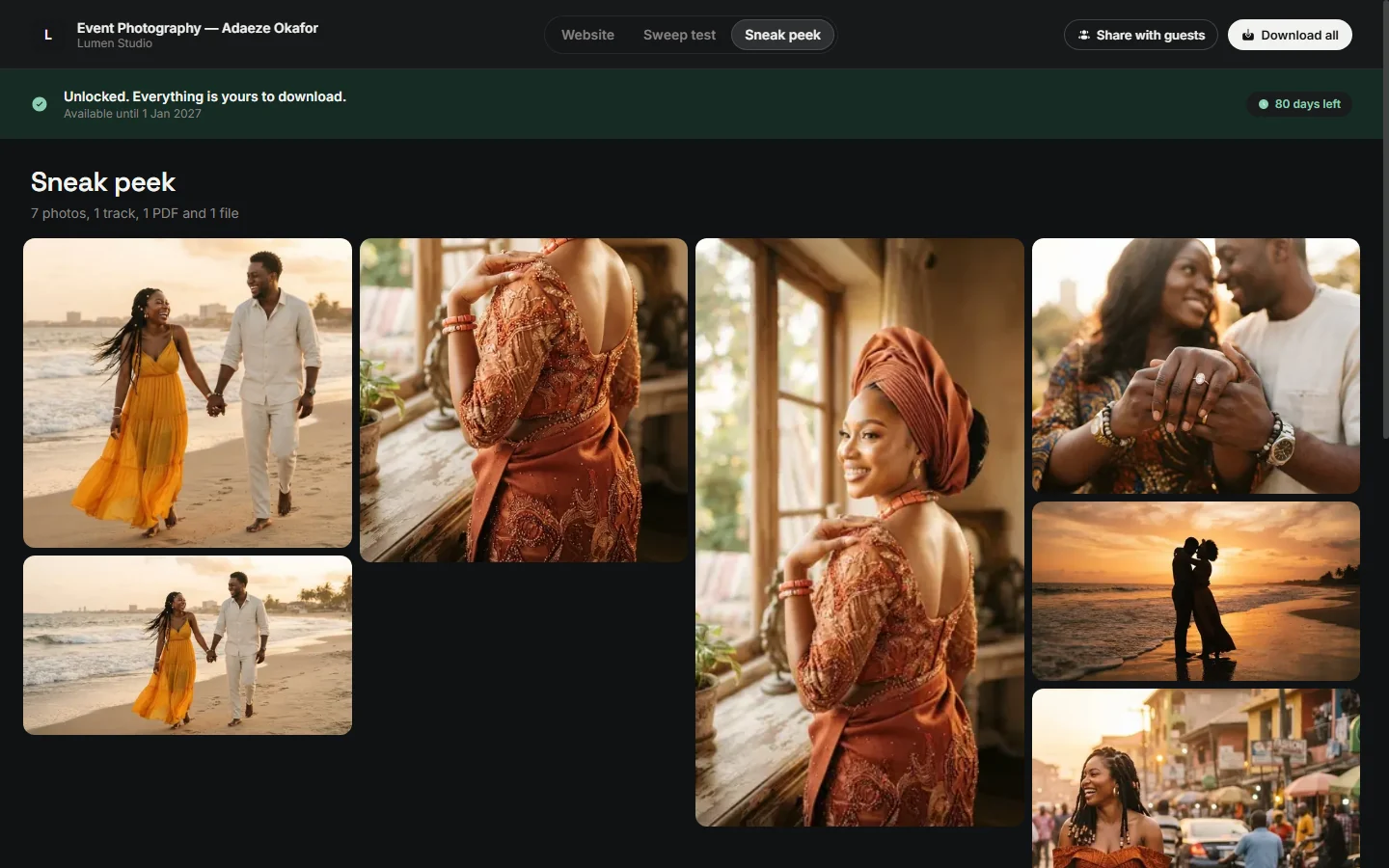The width and height of the screenshot is (1389, 868).
Task: Open the portrait with orange head wrap
Action: click(x=859, y=532)
